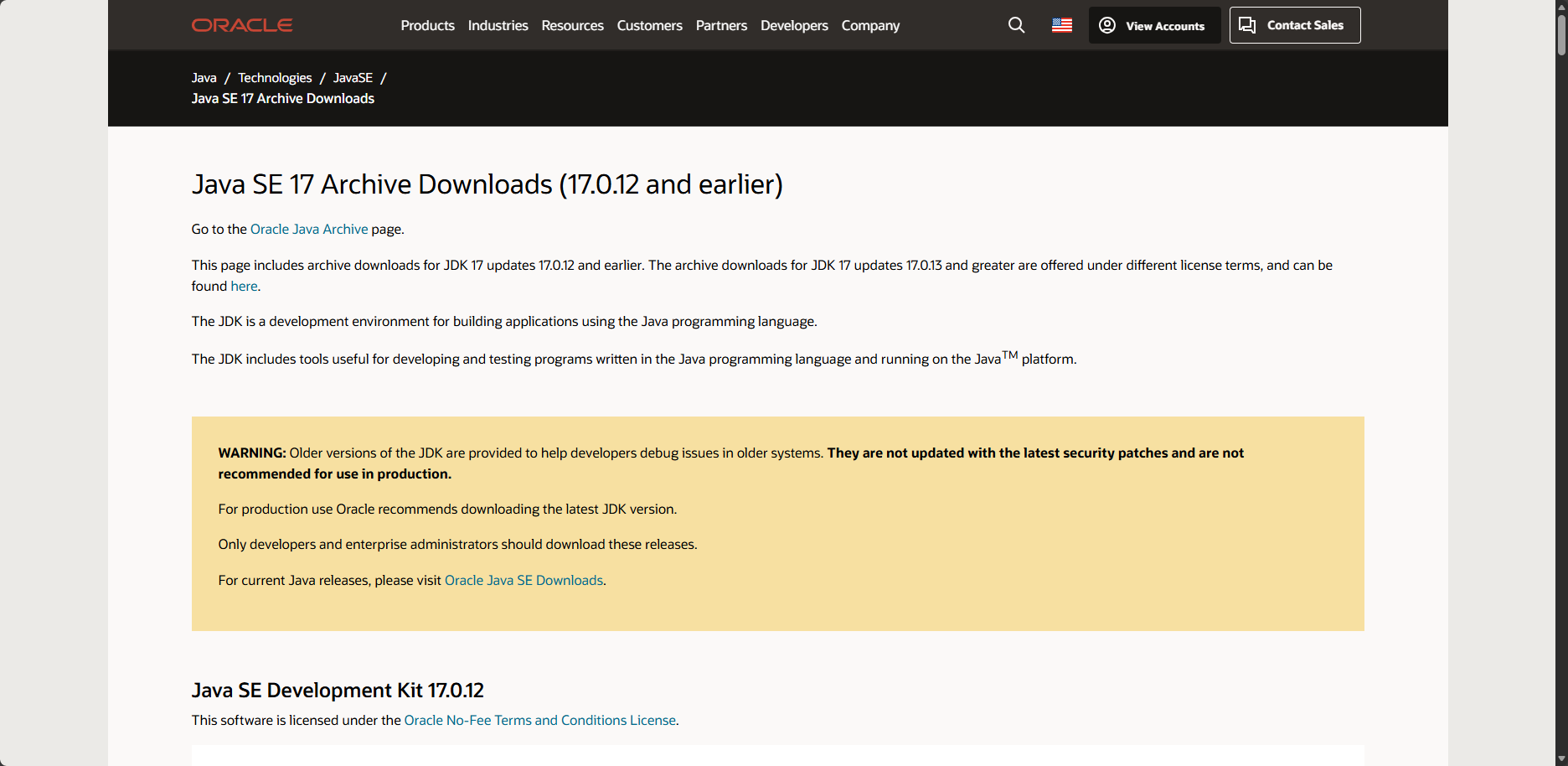
Task: Click Java SE 17 Archive Downloads breadcrumb
Action: click(x=282, y=98)
